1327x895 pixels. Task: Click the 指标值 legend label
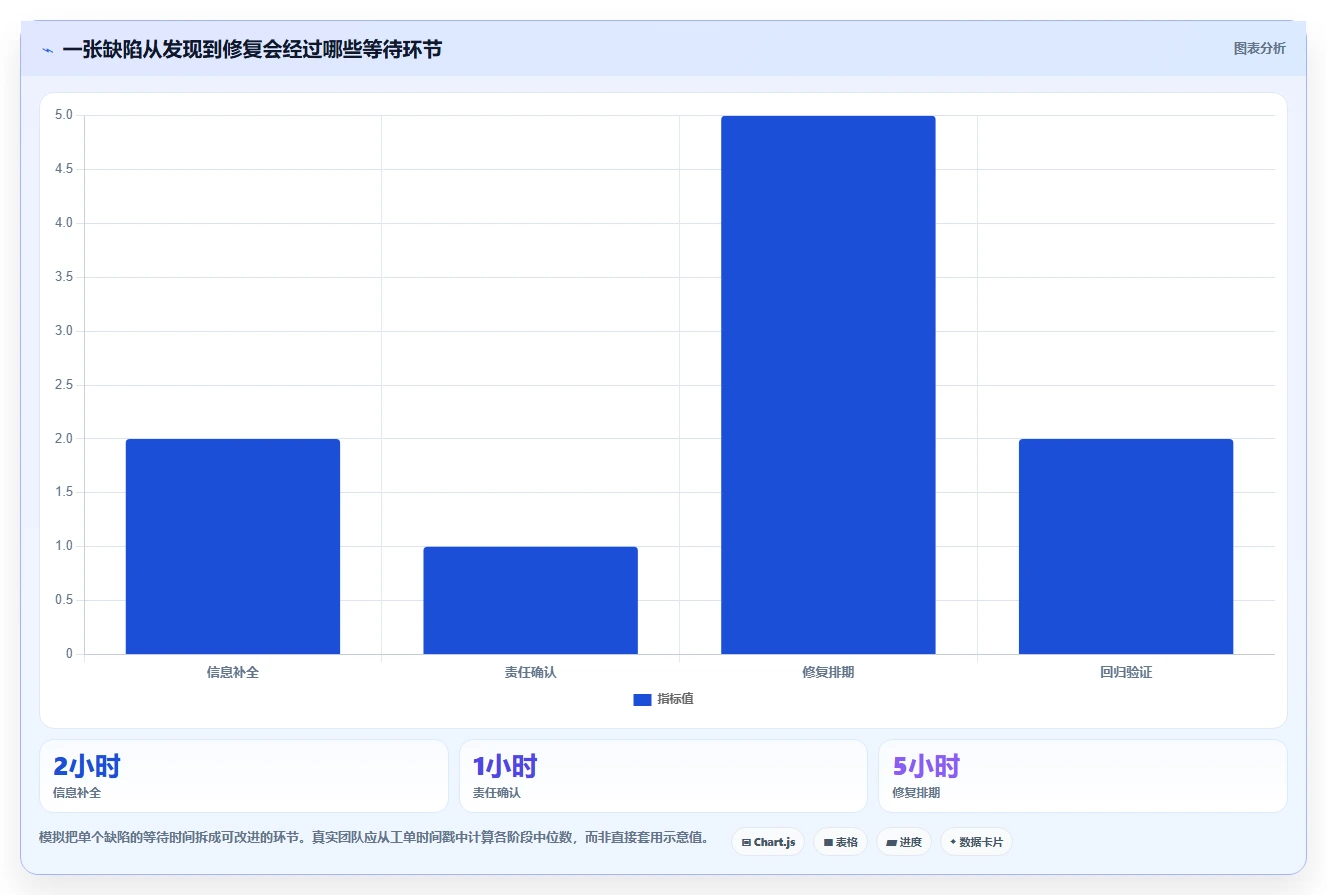click(x=675, y=700)
